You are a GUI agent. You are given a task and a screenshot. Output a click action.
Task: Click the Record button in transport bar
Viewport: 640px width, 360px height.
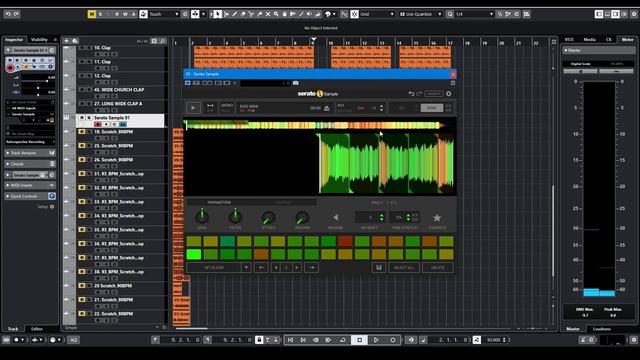pyautogui.click(x=393, y=340)
